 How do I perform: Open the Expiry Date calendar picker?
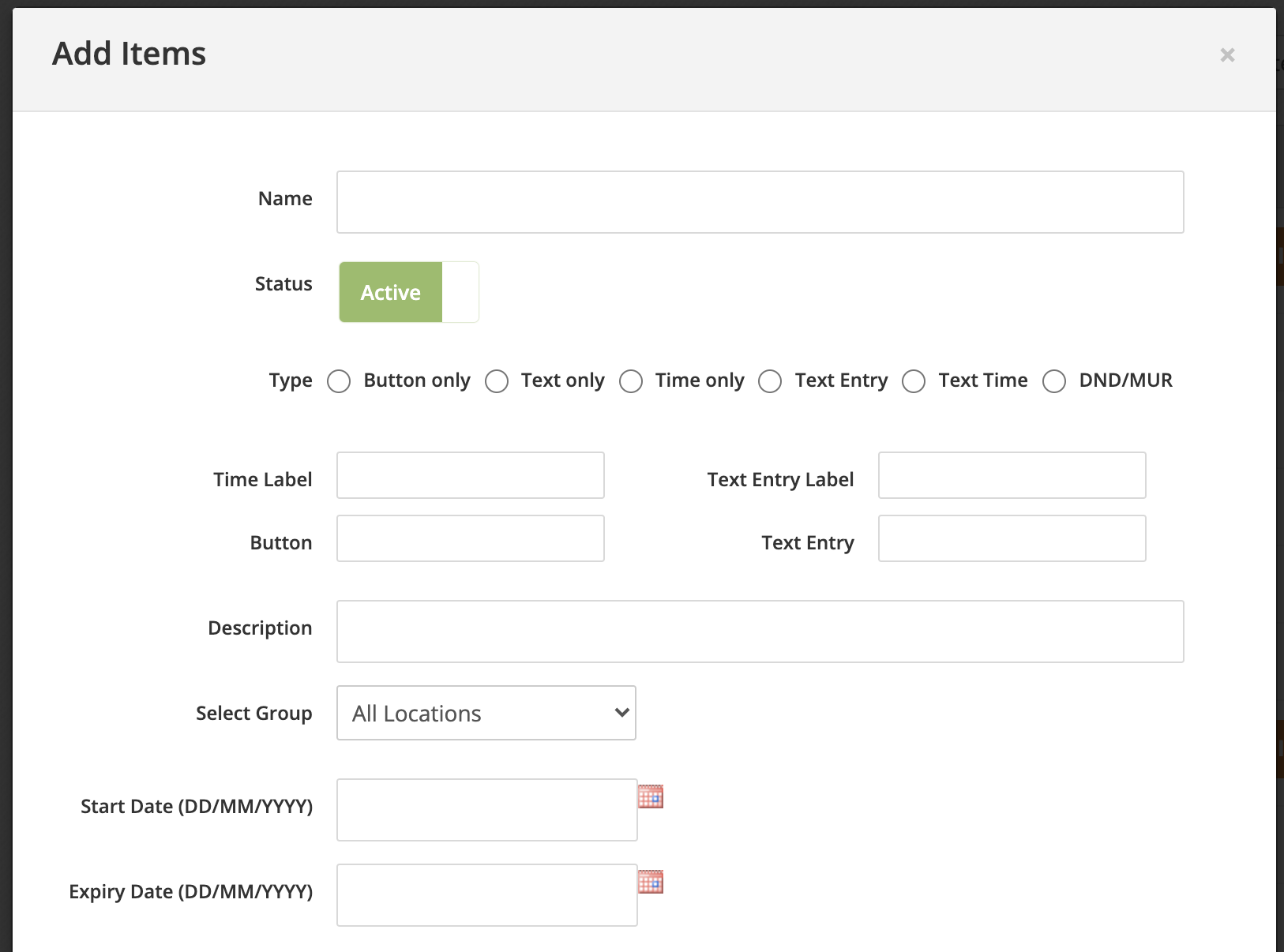[651, 883]
